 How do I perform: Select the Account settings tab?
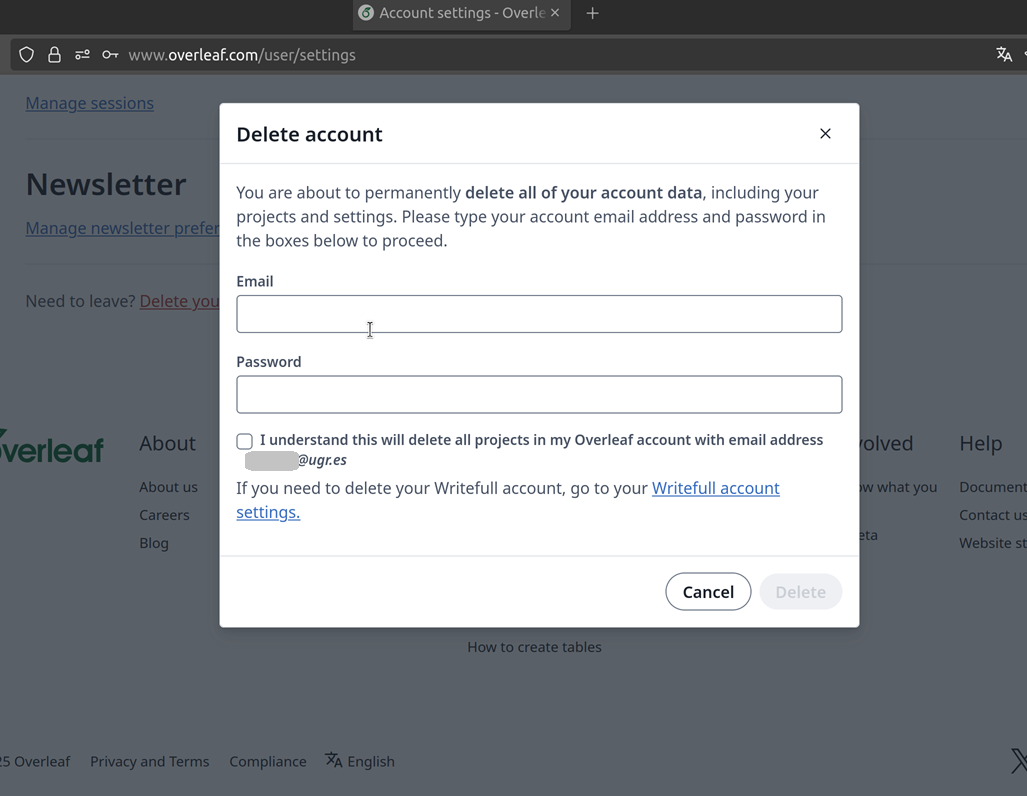pos(455,13)
